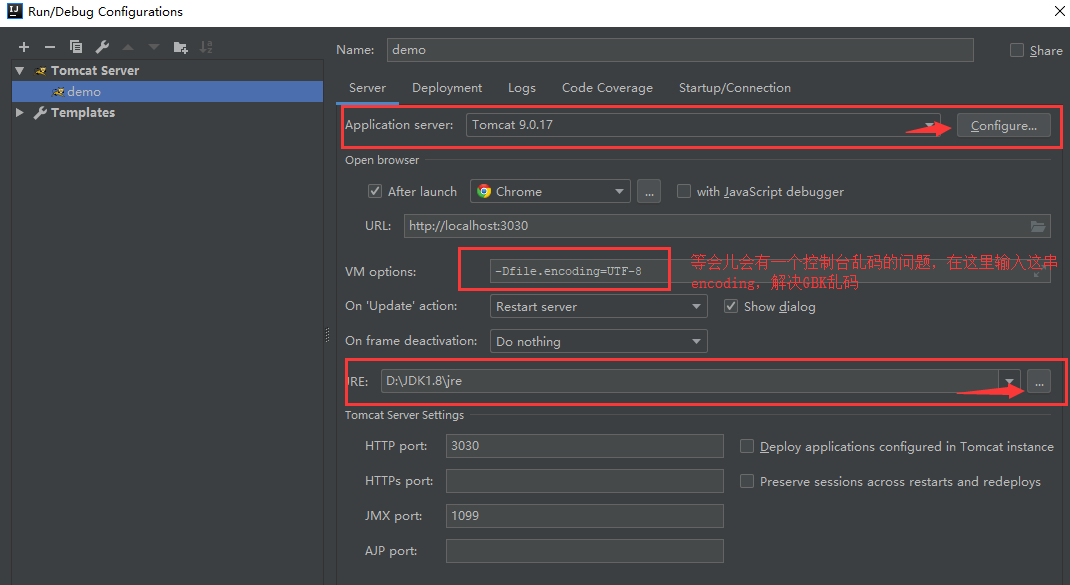Open the Application server dropdown

pyautogui.click(x=930, y=125)
